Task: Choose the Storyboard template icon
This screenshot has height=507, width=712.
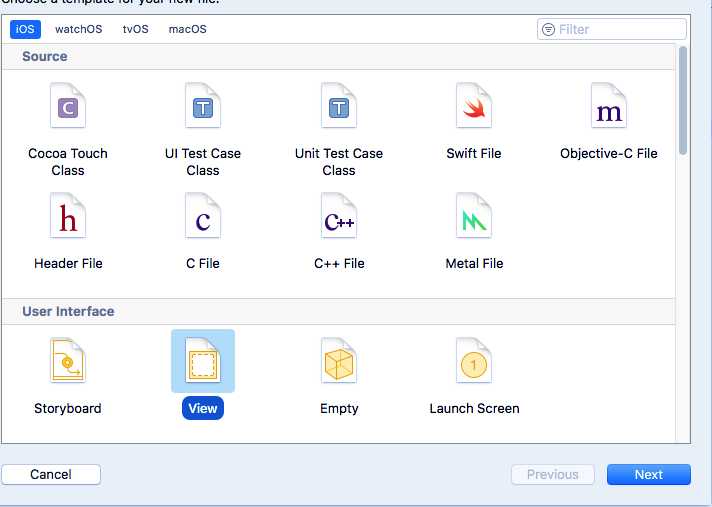Action: point(68,360)
